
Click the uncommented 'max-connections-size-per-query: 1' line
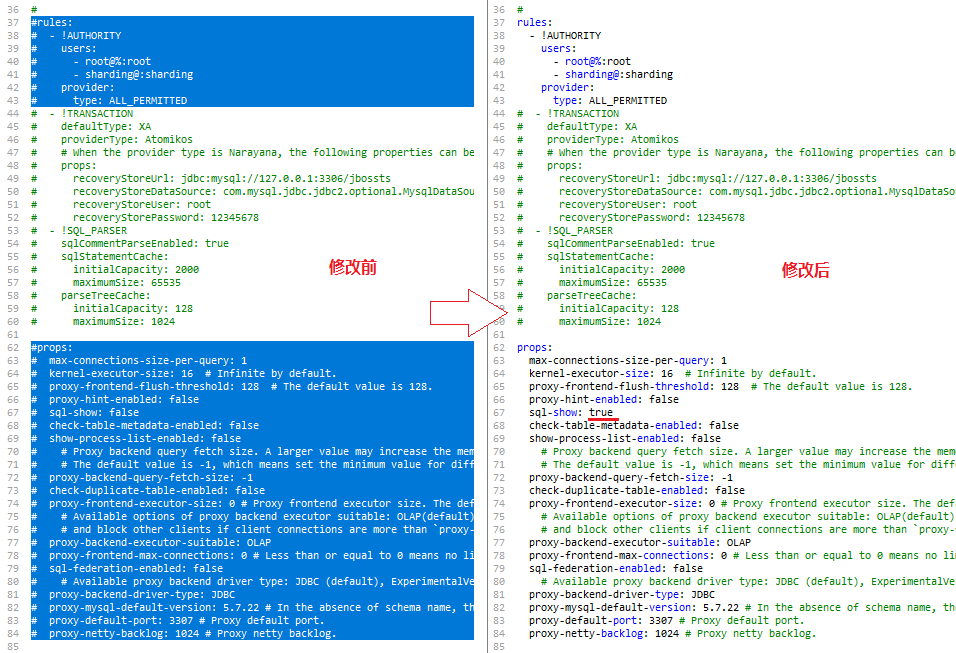click(x=628, y=361)
